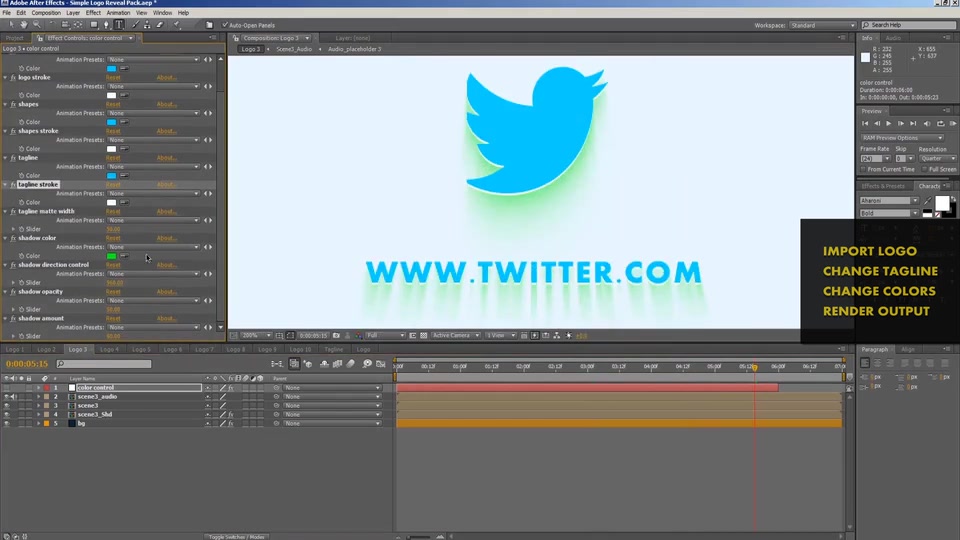Open the blue tagline color swatch
Screen dimensions: 960x540
pos(111,176)
